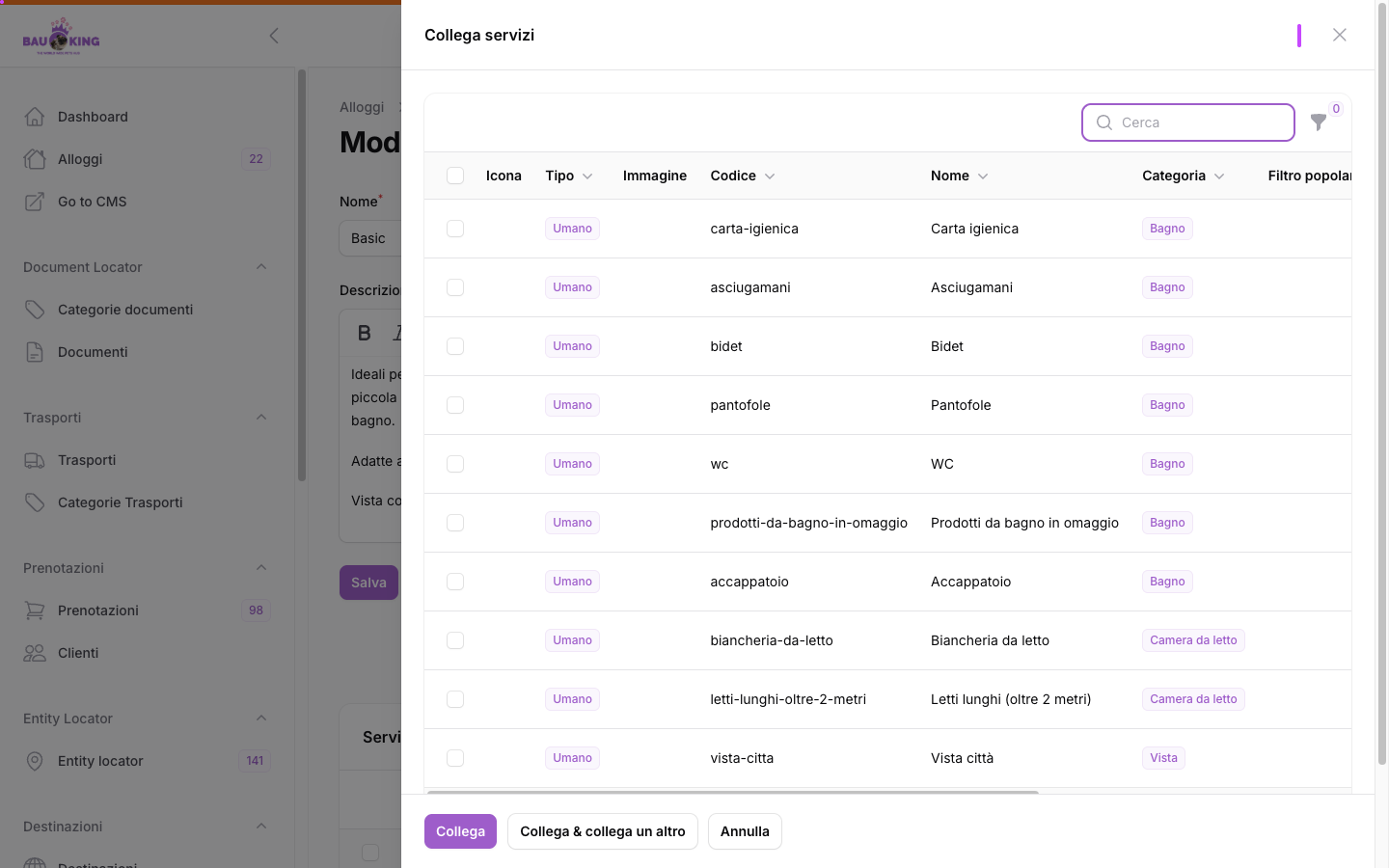Screen dimensions: 1389x868
Task: Click the Trasporti truck icon
Action: pyautogui.click(x=35, y=460)
